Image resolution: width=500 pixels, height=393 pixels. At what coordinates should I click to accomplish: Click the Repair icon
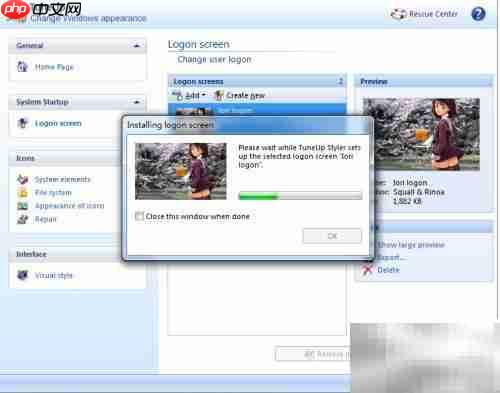pos(22,219)
